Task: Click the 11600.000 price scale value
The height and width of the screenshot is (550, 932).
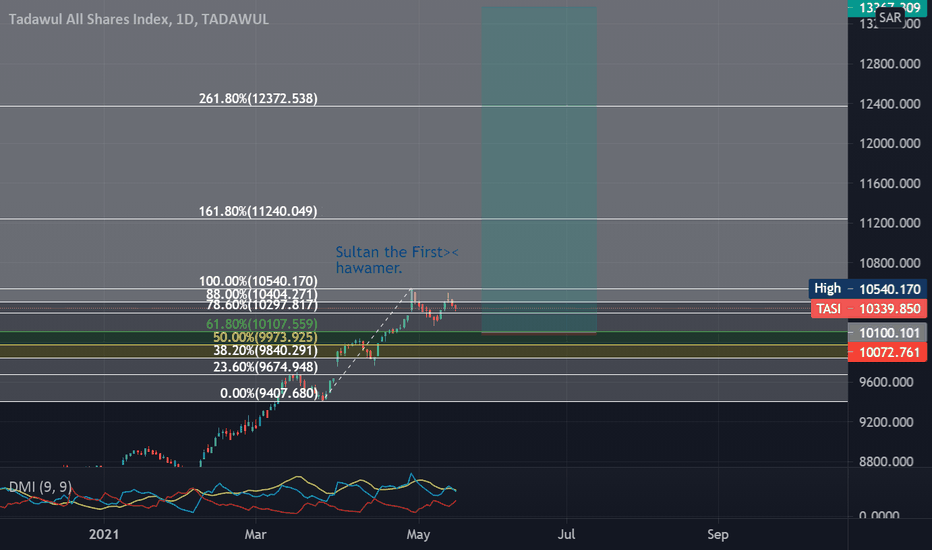Action: coord(890,183)
